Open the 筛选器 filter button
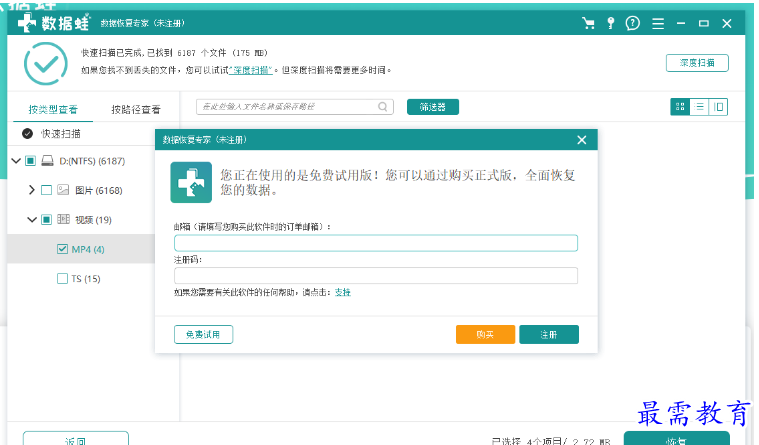 [x=433, y=107]
